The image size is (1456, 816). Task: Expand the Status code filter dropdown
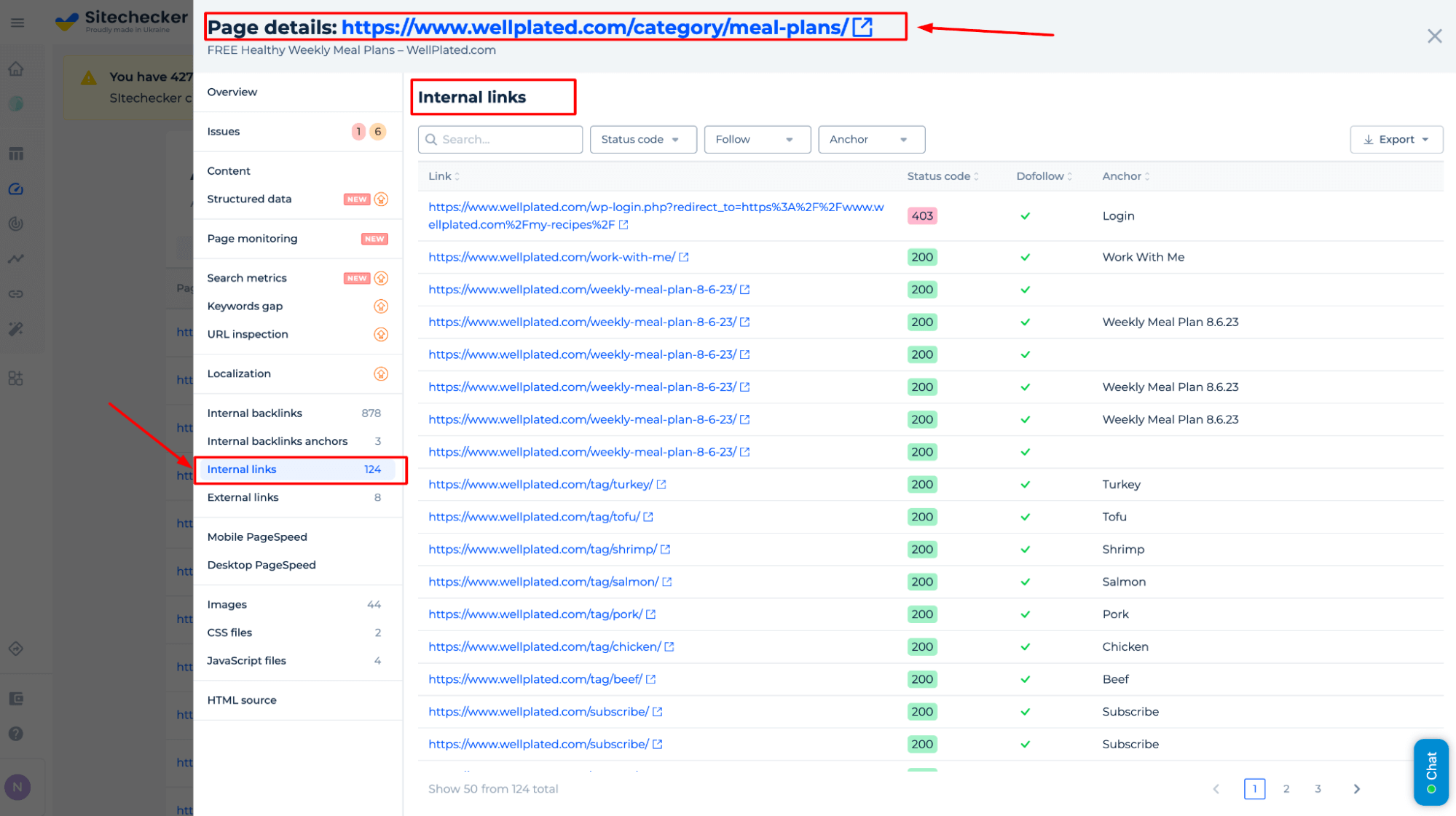pos(643,140)
